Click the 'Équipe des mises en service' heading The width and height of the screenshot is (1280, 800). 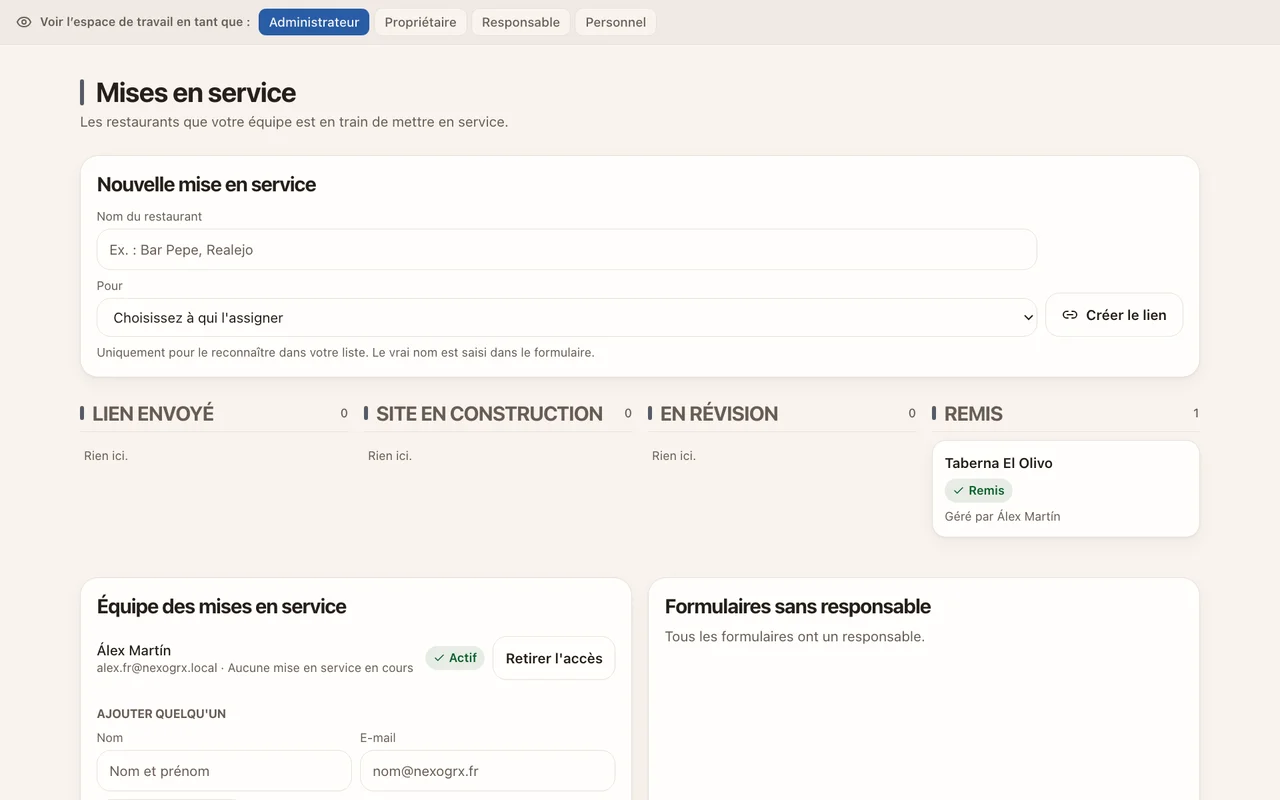click(222, 606)
